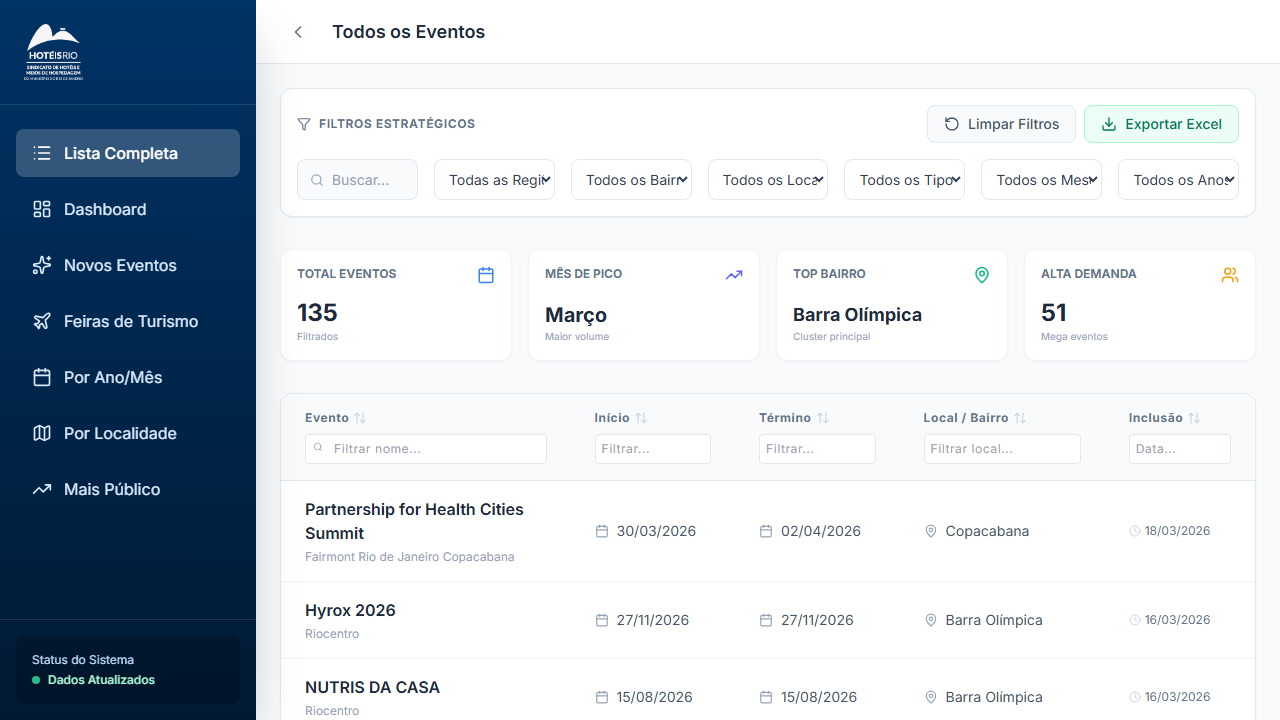Image resolution: width=1280 pixels, height=720 pixels.
Task: Open Novos Eventos via its sparkle icon
Action: click(x=41, y=265)
